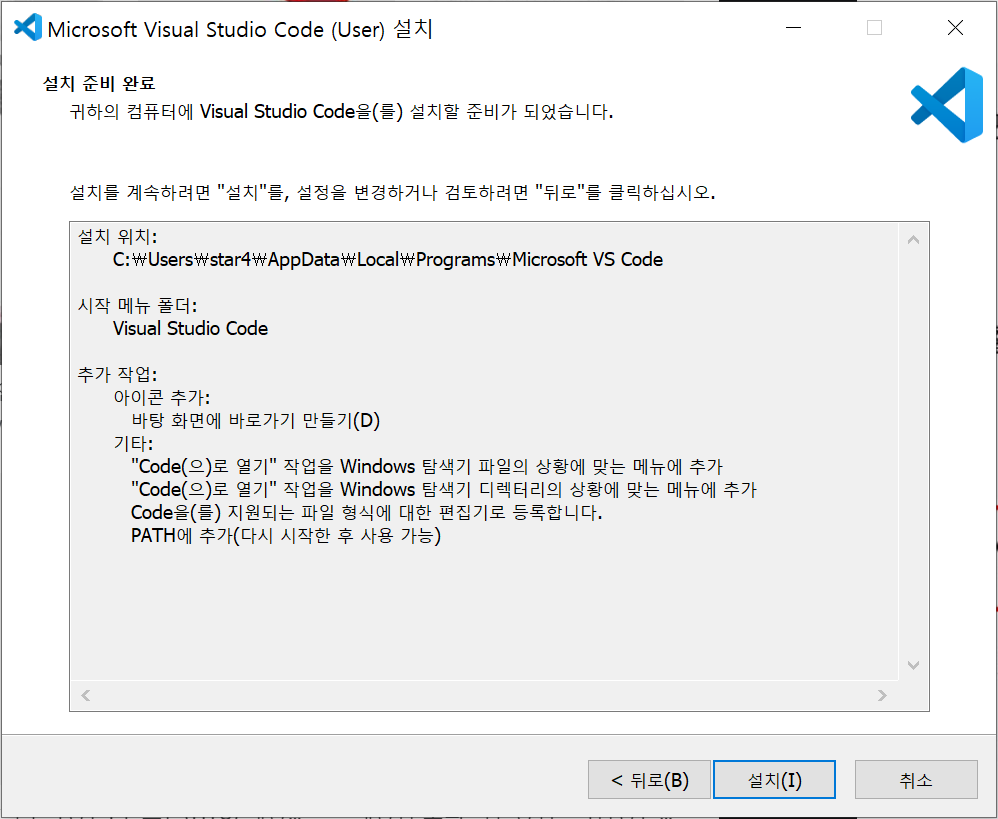Click the '탐색기 디렉터리의 상황에 맞는 메뉴' line
This screenshot has height=819, width=998.
[x=444, y=489]
